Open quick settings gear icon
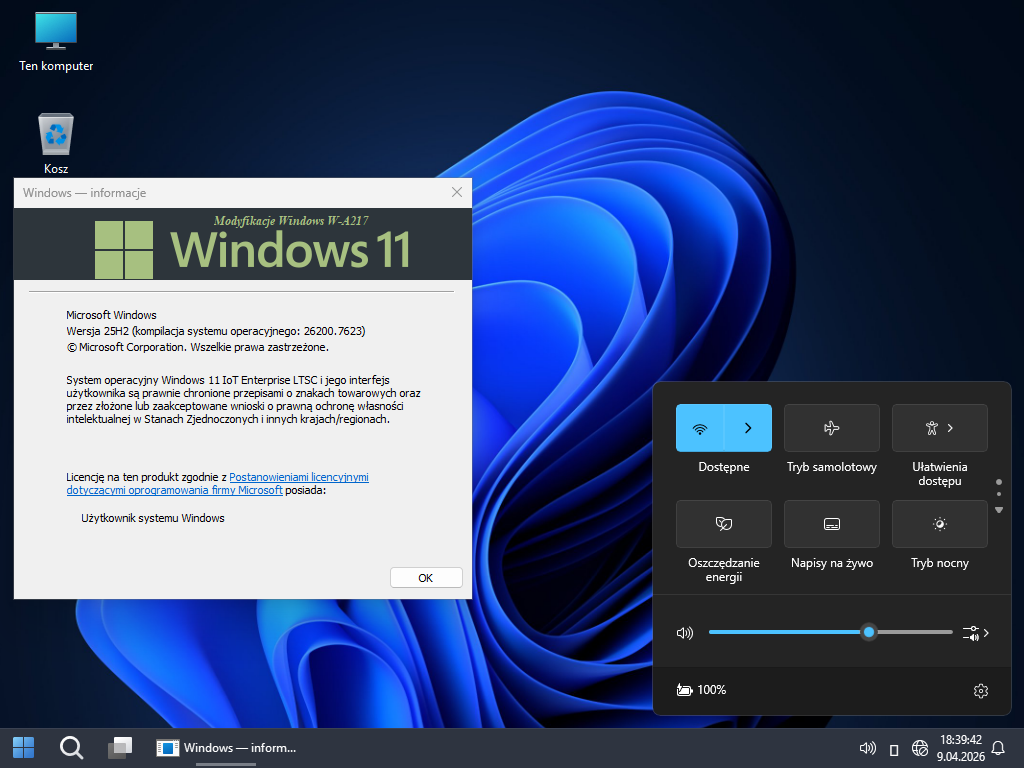This screenshot has height=768, width=1024. click(980, 690)
